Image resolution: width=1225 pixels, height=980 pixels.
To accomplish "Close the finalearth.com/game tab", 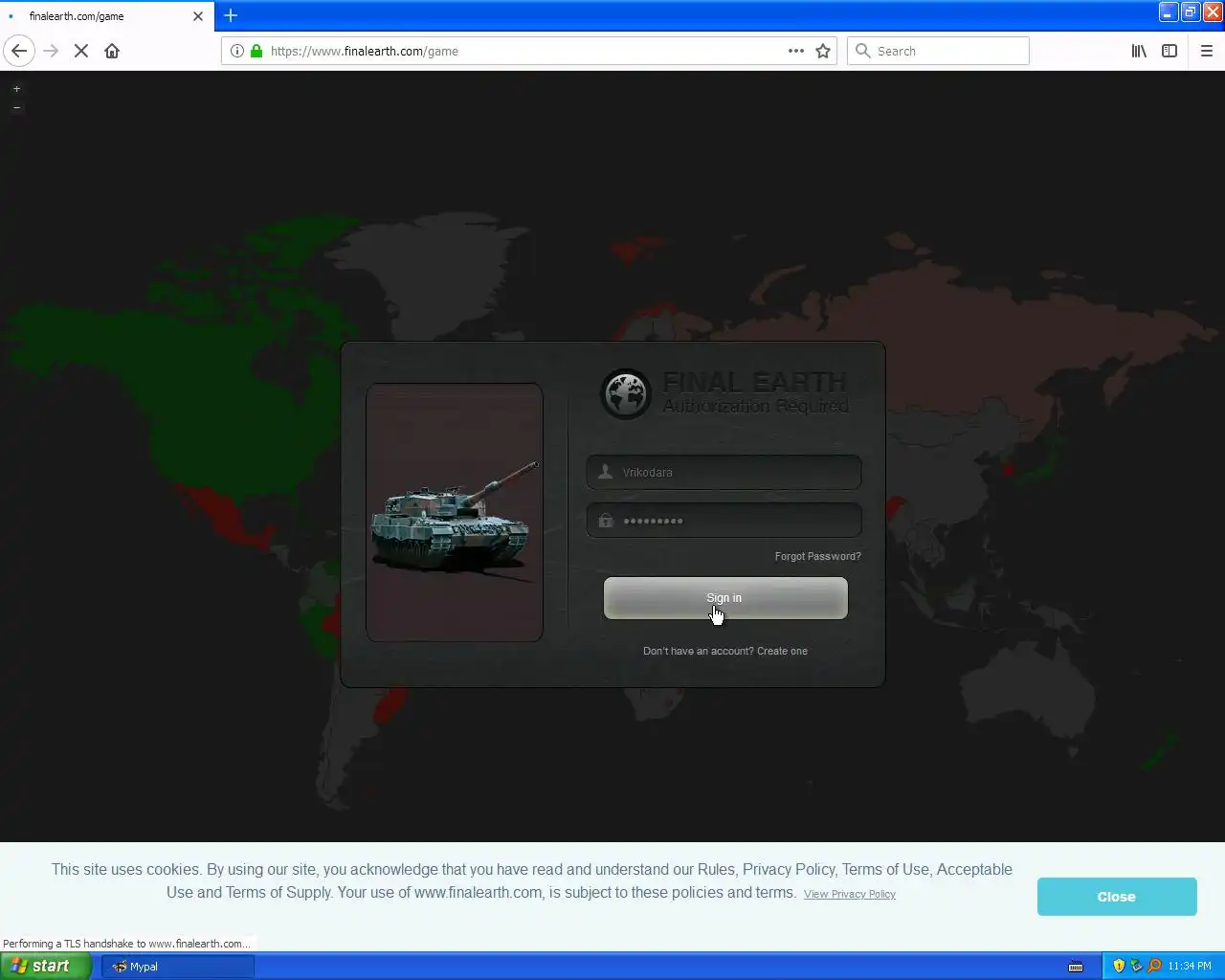I will tap(198, 16).
